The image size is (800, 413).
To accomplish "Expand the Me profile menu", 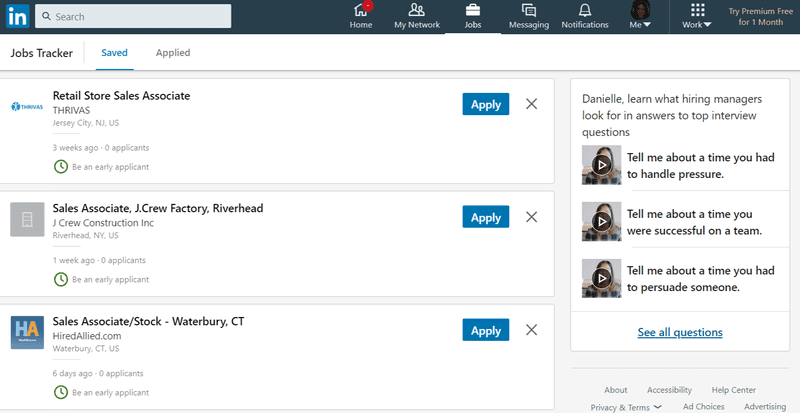I will [640, 16].
